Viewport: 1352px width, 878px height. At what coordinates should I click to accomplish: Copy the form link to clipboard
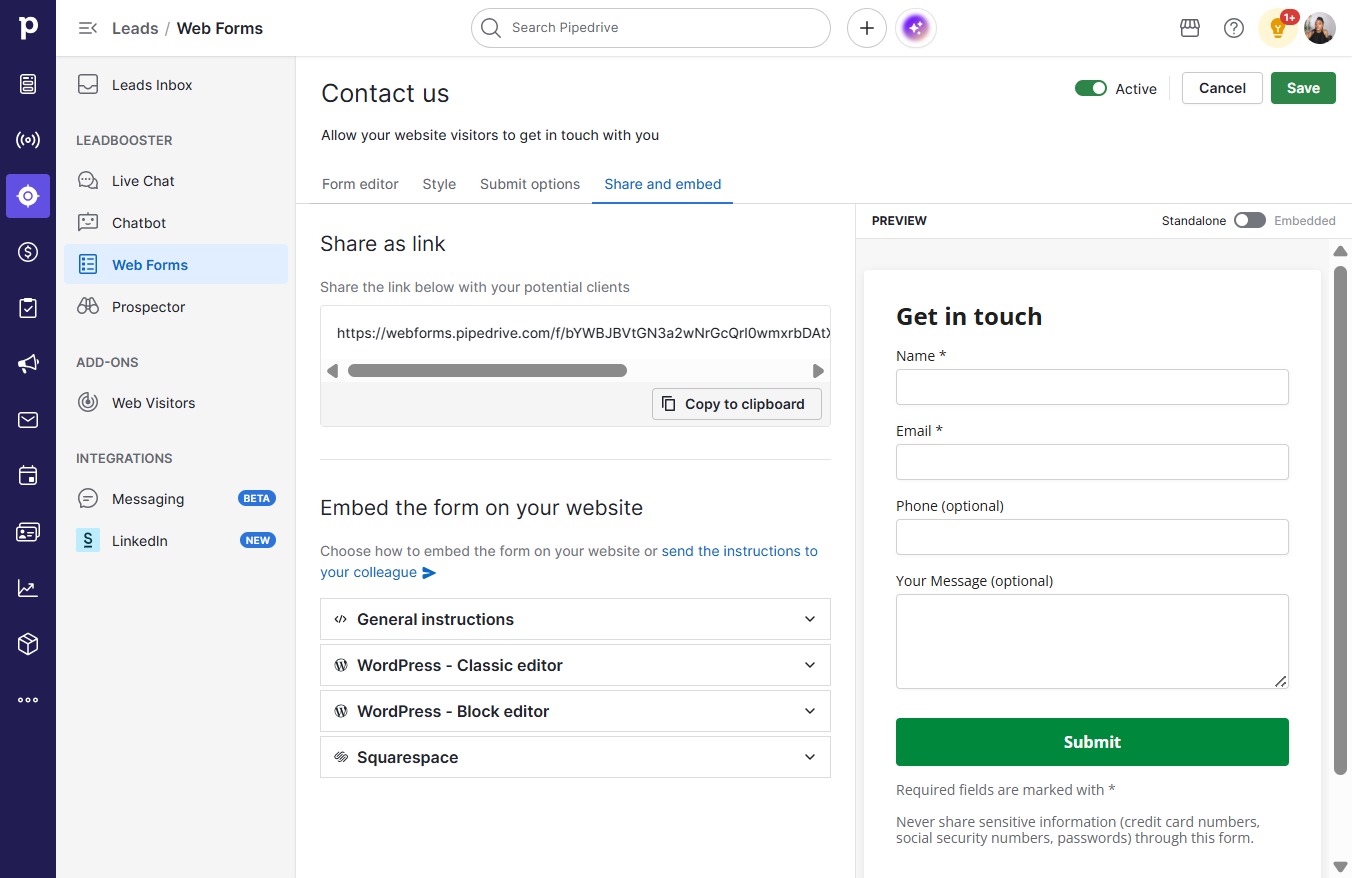pos(737,404)
